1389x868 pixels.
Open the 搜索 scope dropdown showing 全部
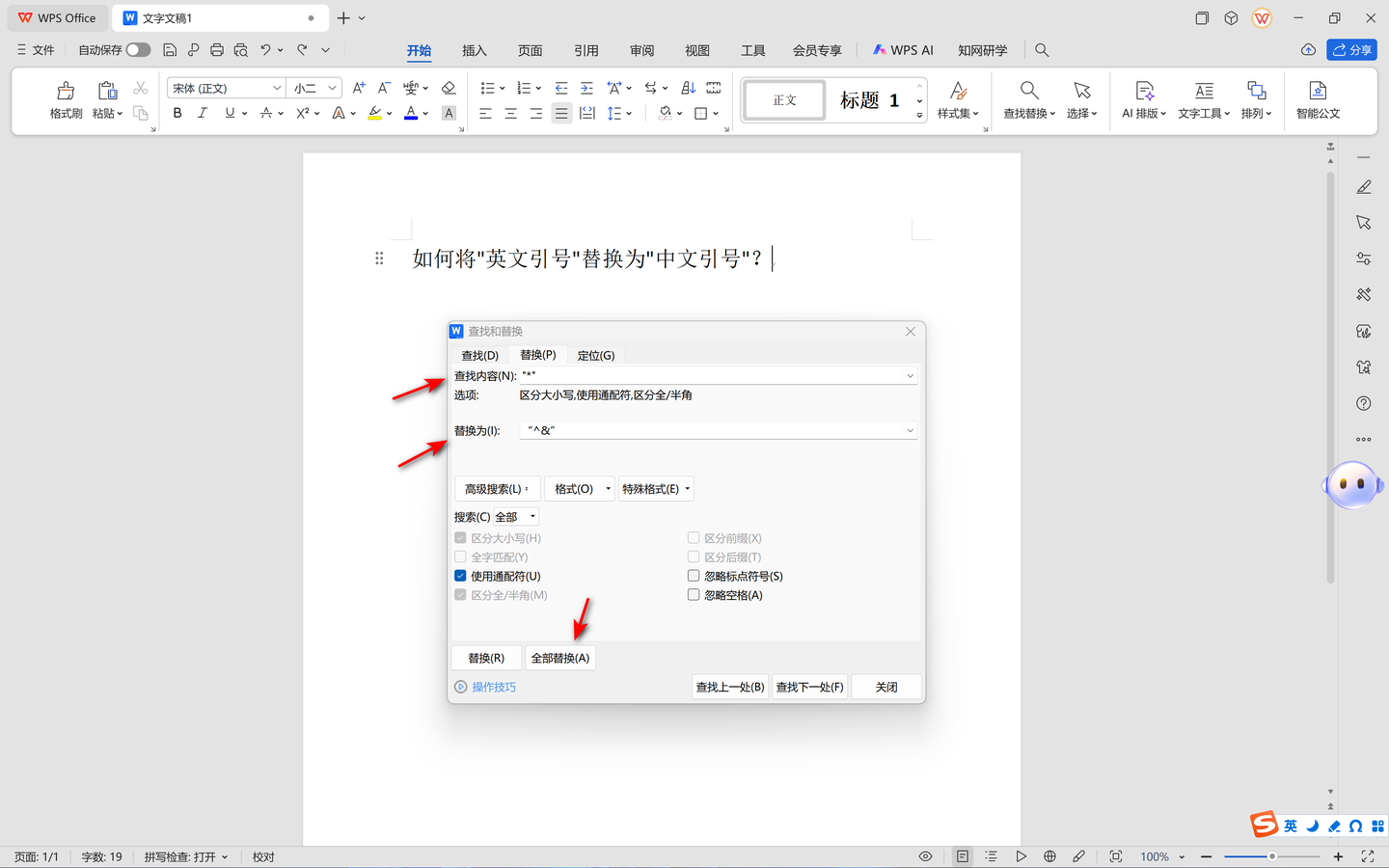coord(515,517)
